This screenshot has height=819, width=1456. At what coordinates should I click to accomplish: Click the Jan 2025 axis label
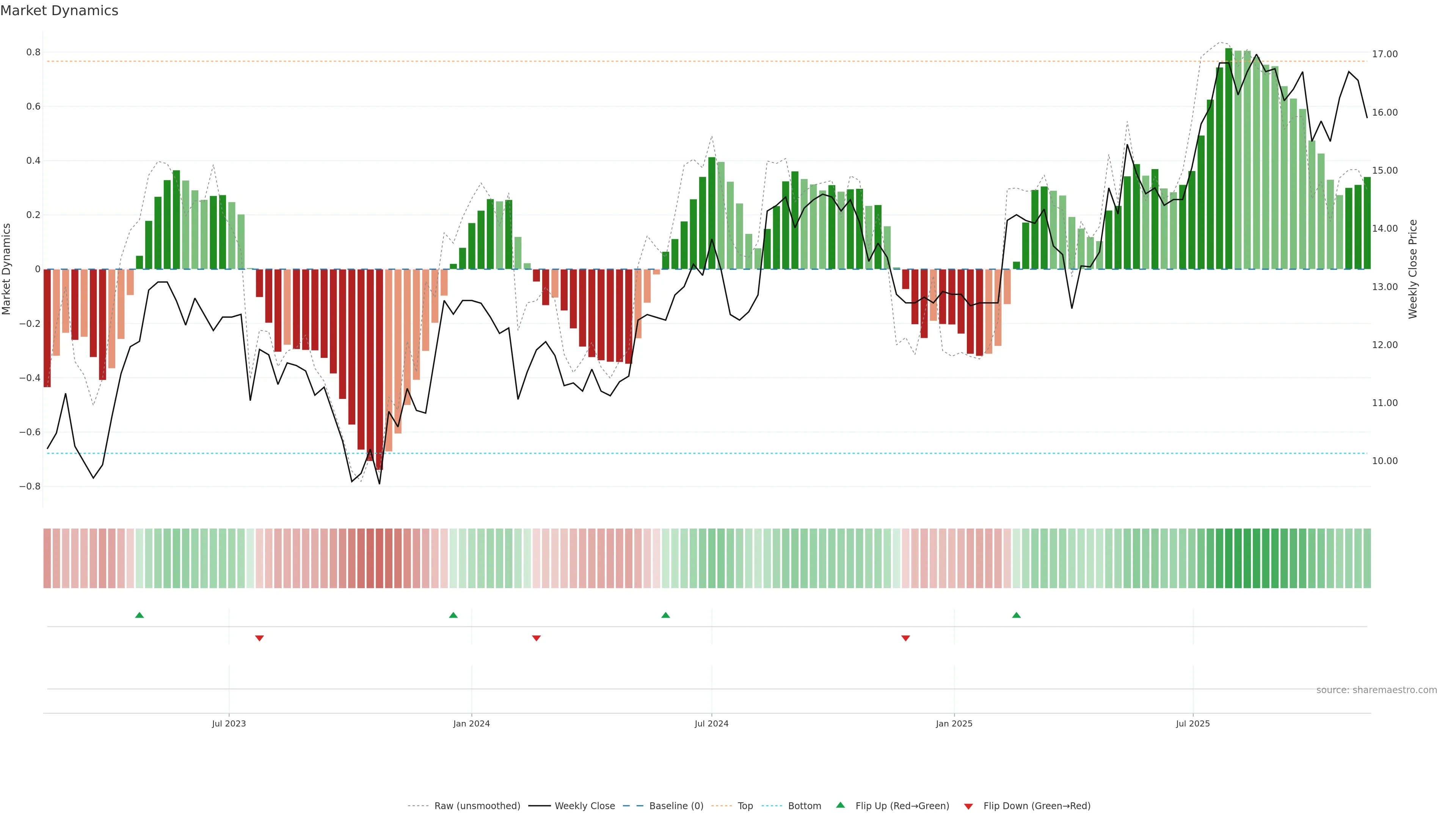tap(954, 723)
